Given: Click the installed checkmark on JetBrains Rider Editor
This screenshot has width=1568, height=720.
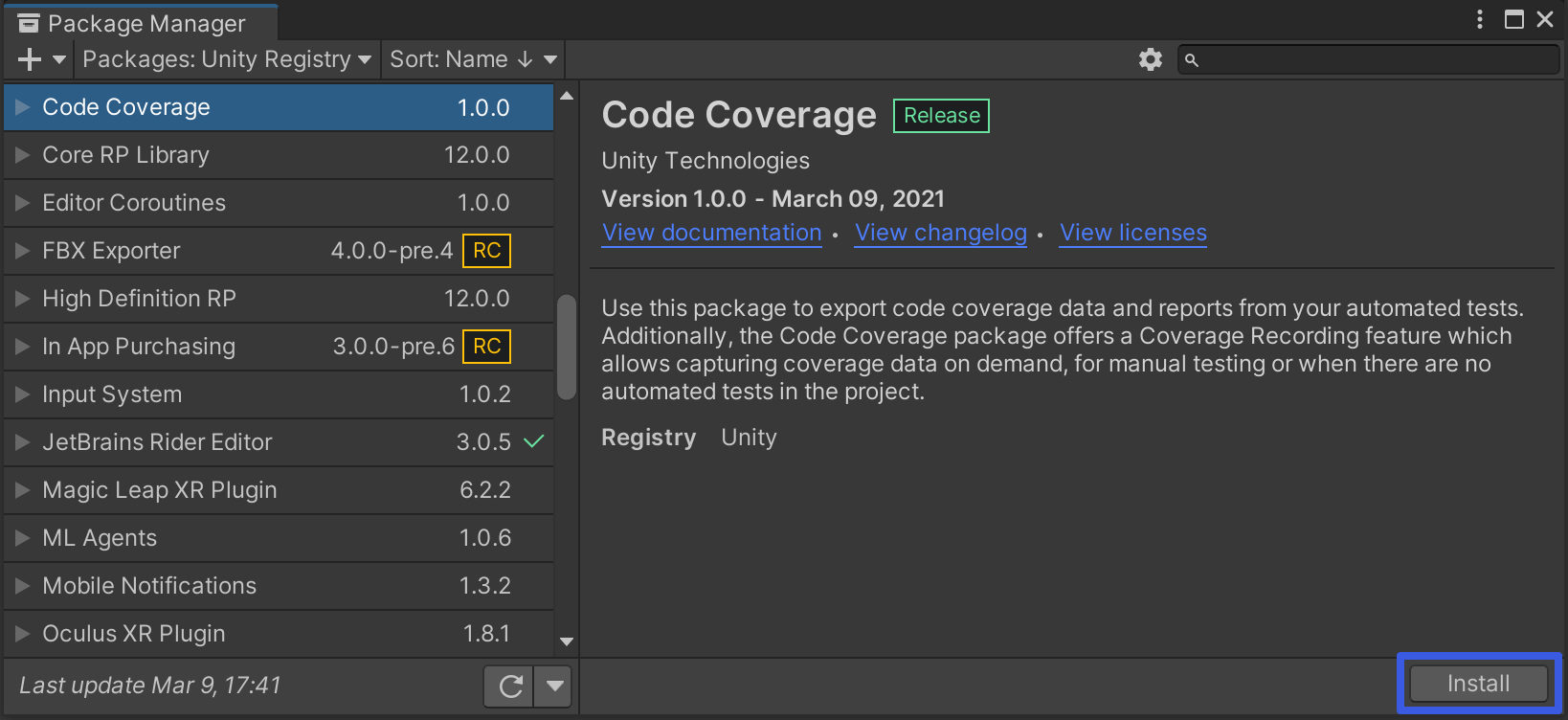Looking at the screenshot, I should coord(534,441).
